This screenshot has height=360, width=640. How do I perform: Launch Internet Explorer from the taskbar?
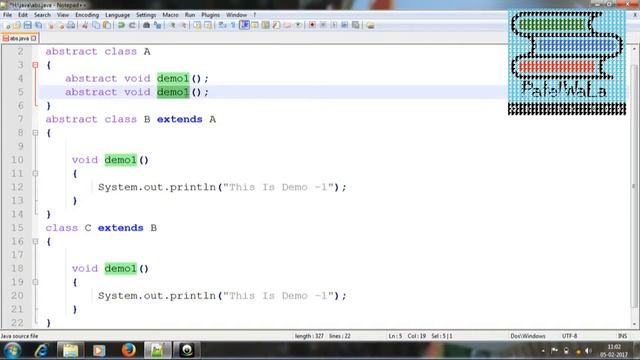pos(42,351)
